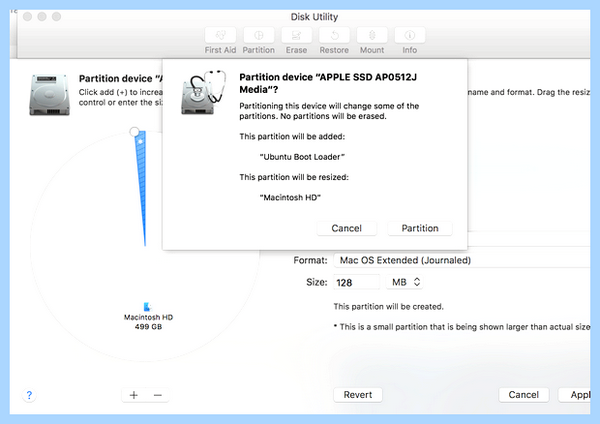Screen dimensions: 600x424
Task: Click the First Aid toolbar icon
Action: click(x=220, y=36)
